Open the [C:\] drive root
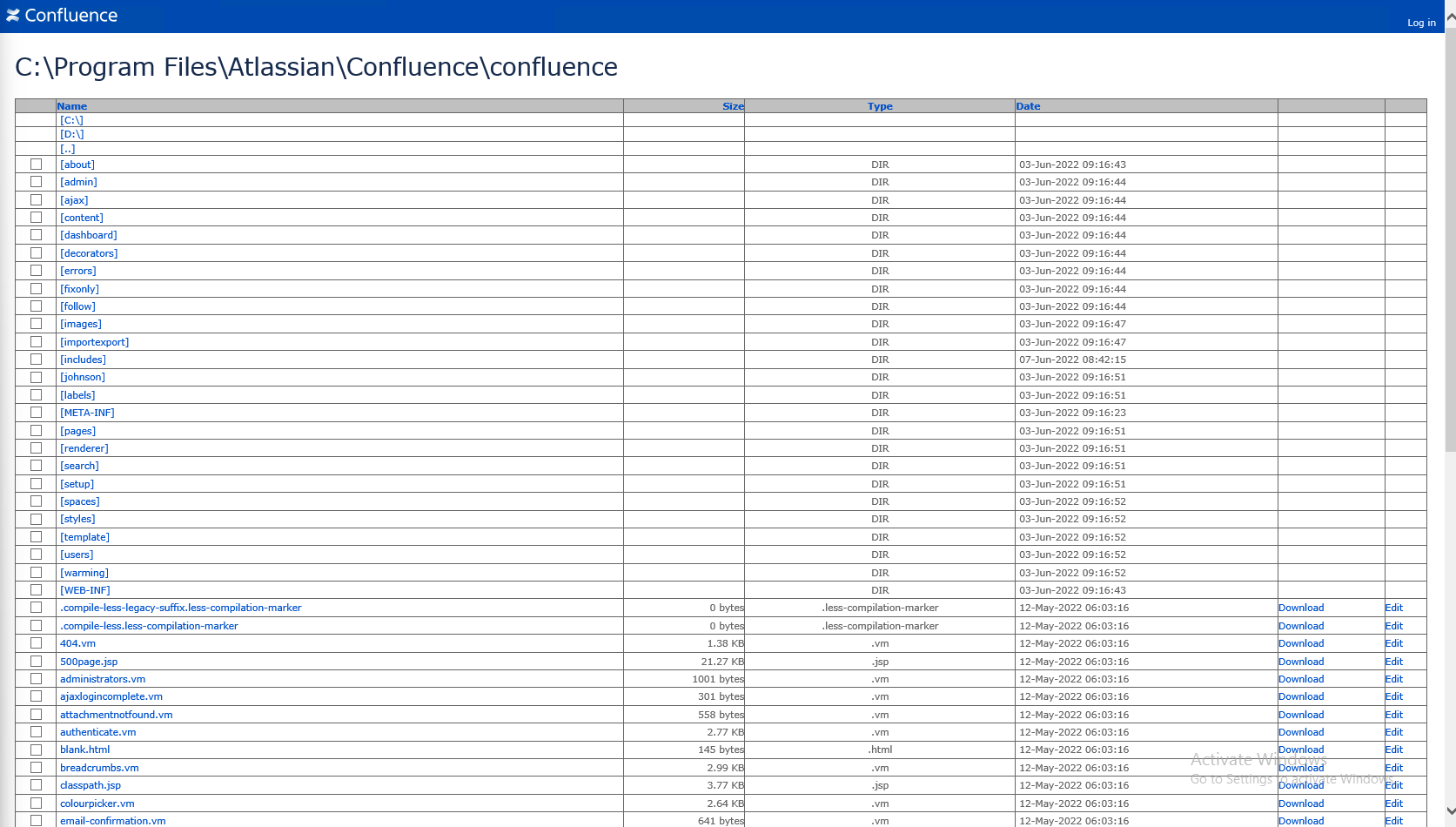Image resolution: width=1456 pixels, height=827 pixels. (x=71, y=120)
